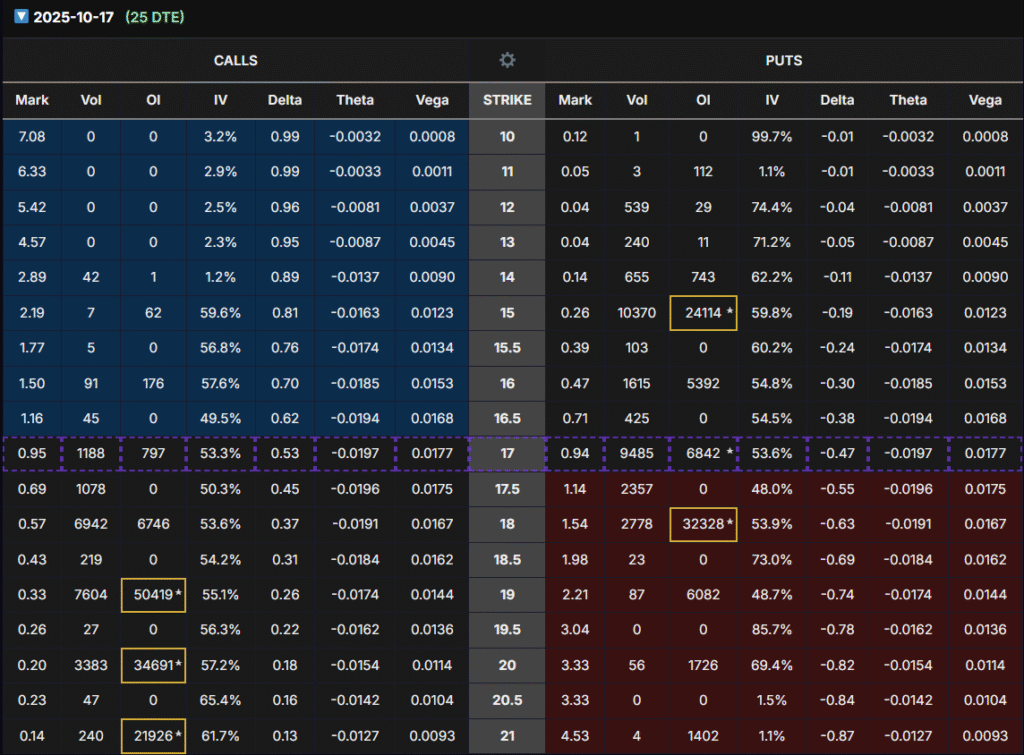Image resolution: width=1024 pixels, height=755 pixels.
Task: Click the 25 DTE label
Action: pos(154,18)
